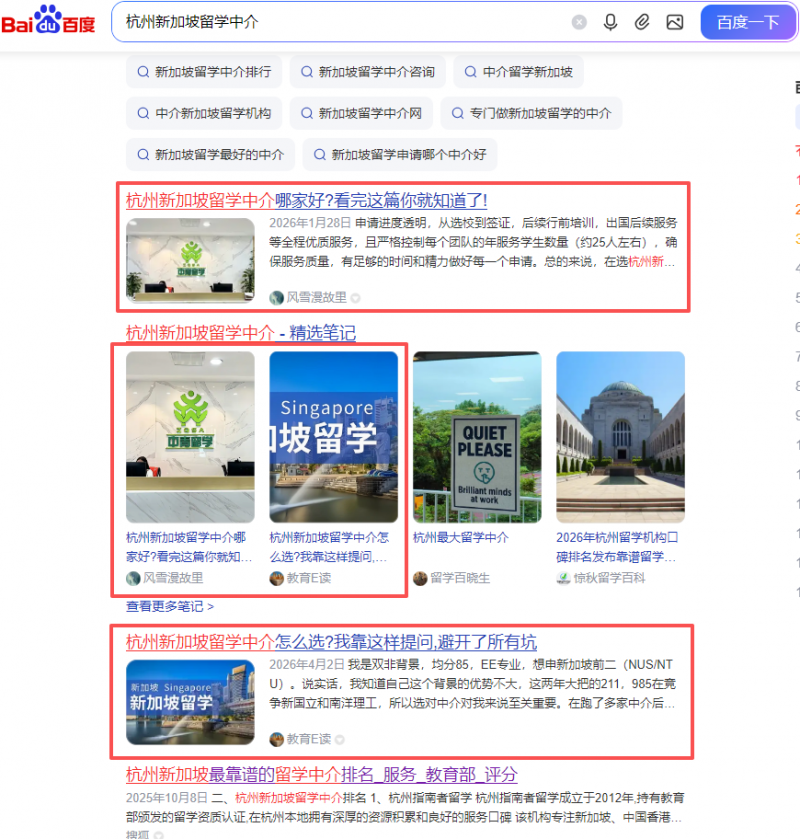800x839 pixels.
Task: Start voice search with microphone icon
Action: (610, 22)
